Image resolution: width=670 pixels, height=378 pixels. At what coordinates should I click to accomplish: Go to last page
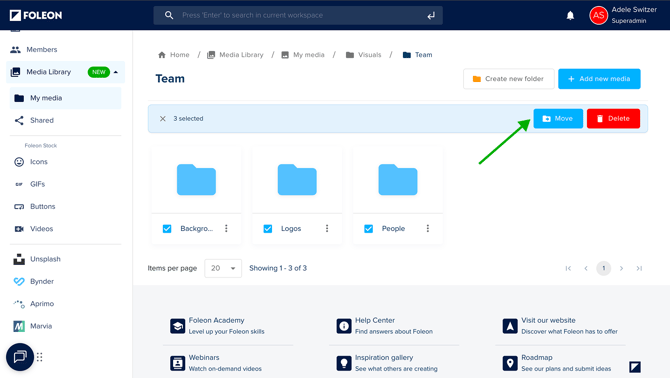(x=639, y=268)
